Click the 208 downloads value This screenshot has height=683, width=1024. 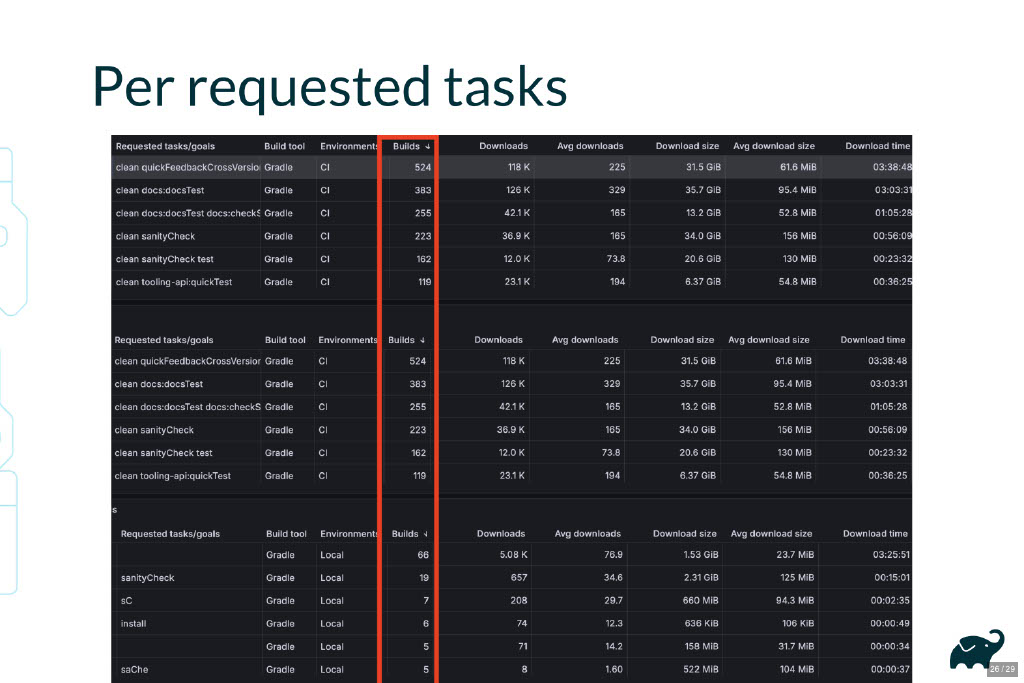[x=519, y=601]
